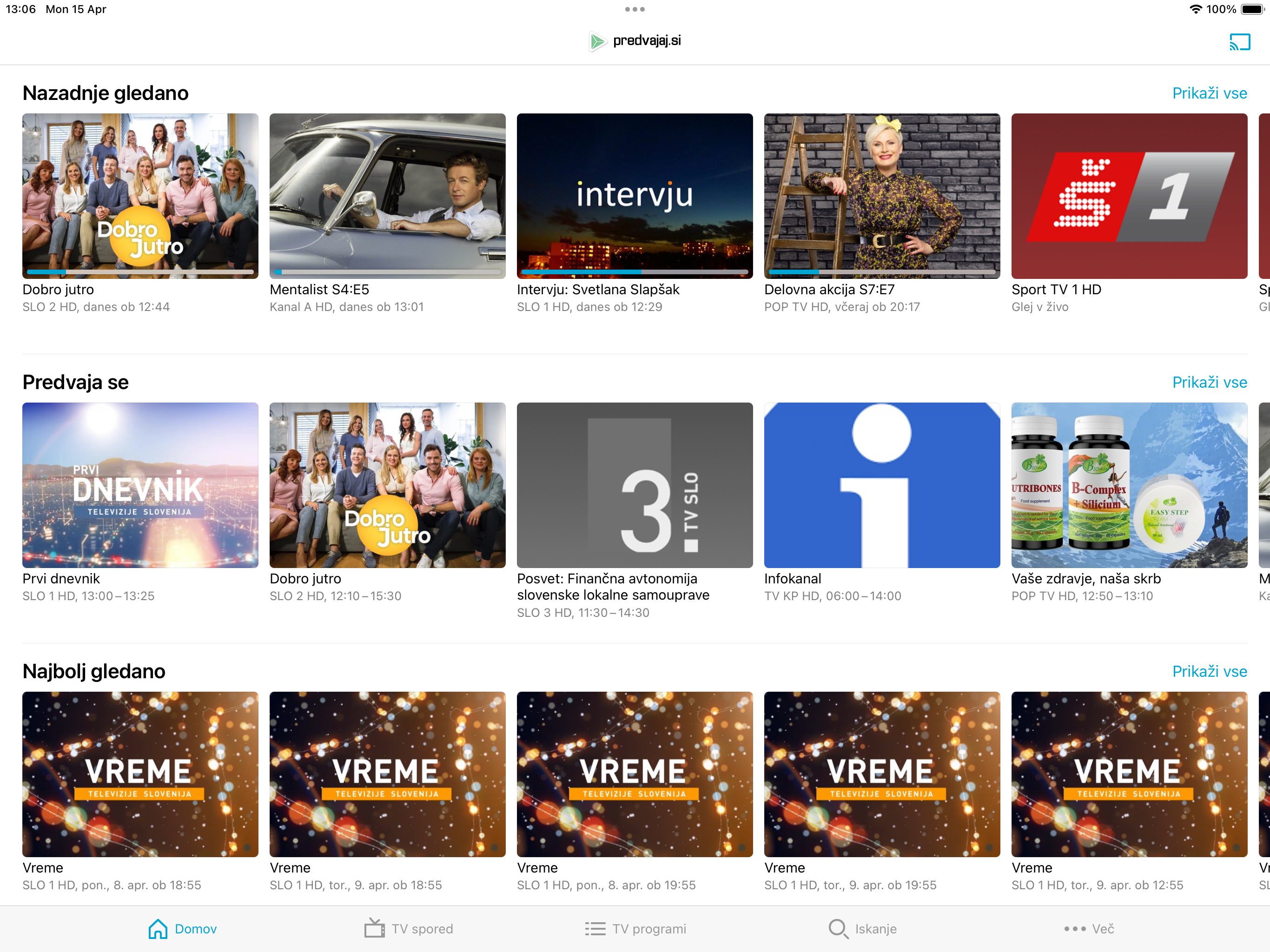The image size is (1270, 952).
Task: Tap the 'Nazadnje gledano' section heading
Action: point(105,93)
